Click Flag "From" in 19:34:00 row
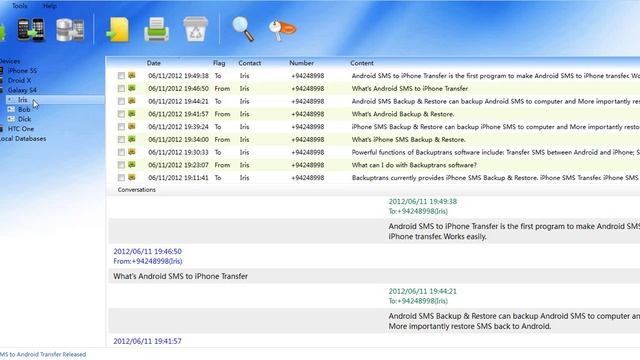640x360 pixels. [x=222, y=140]
